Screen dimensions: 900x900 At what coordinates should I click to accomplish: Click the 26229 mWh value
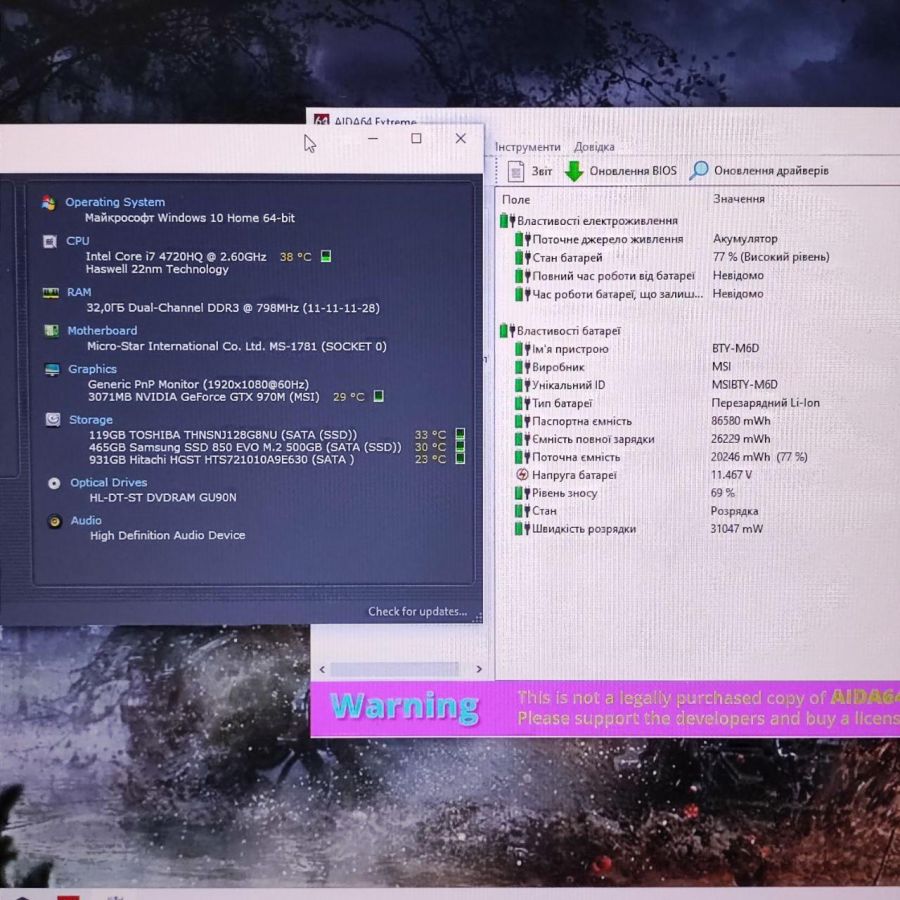coord(740,439)
